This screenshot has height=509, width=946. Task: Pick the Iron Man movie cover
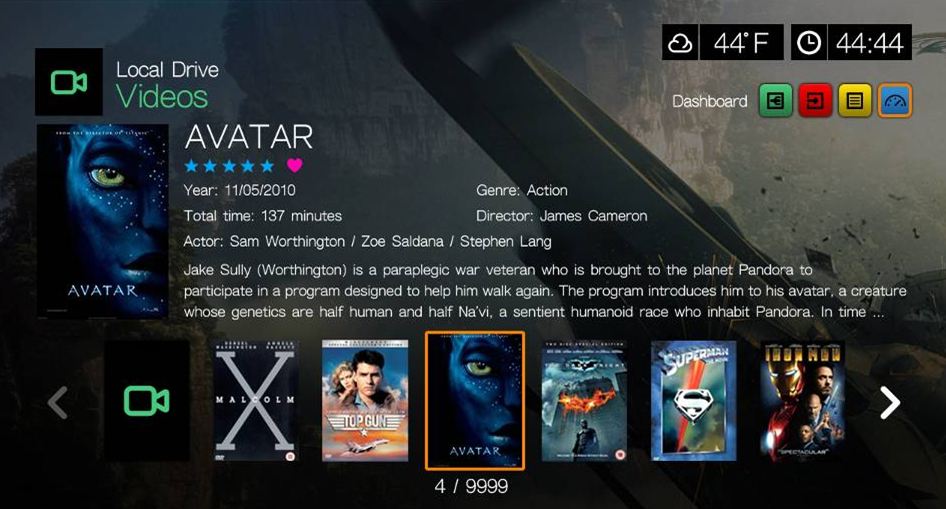pos(802,401)
